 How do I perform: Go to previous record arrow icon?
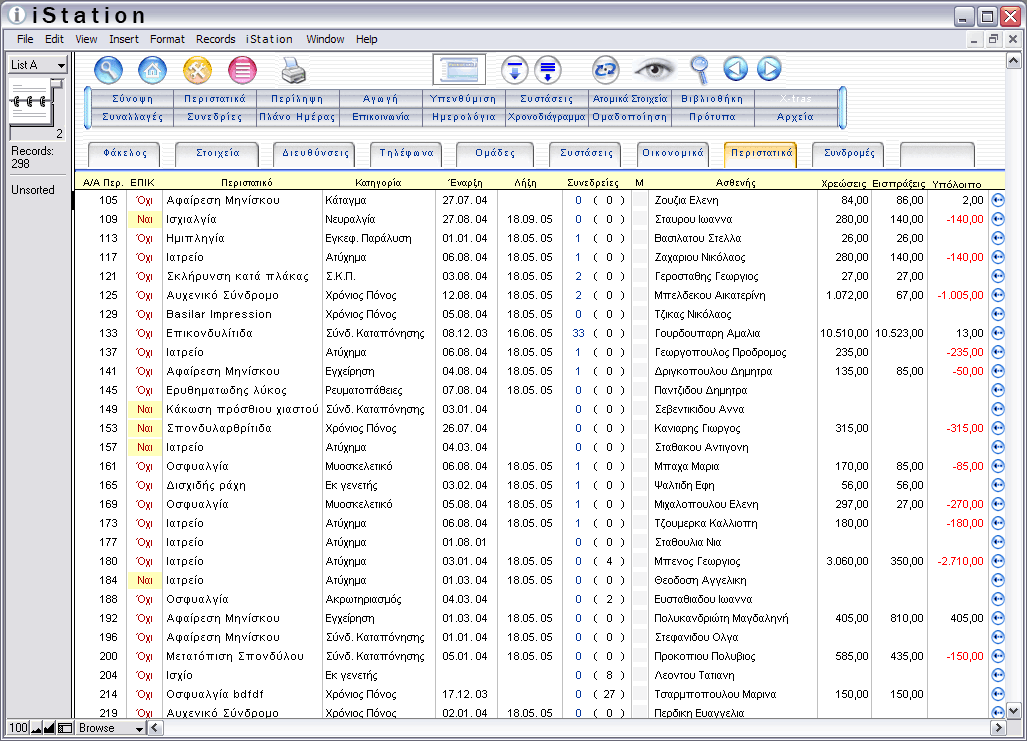tap(736, 69)
